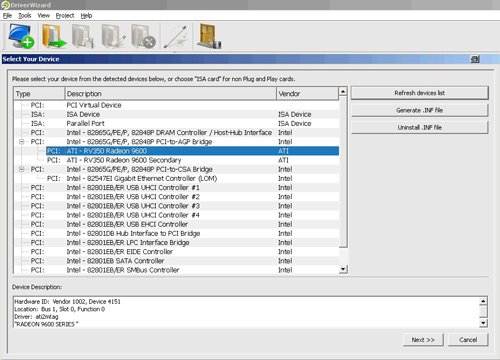
Task: Click the device list scrollbar thumb
Action: coord(343,172)
